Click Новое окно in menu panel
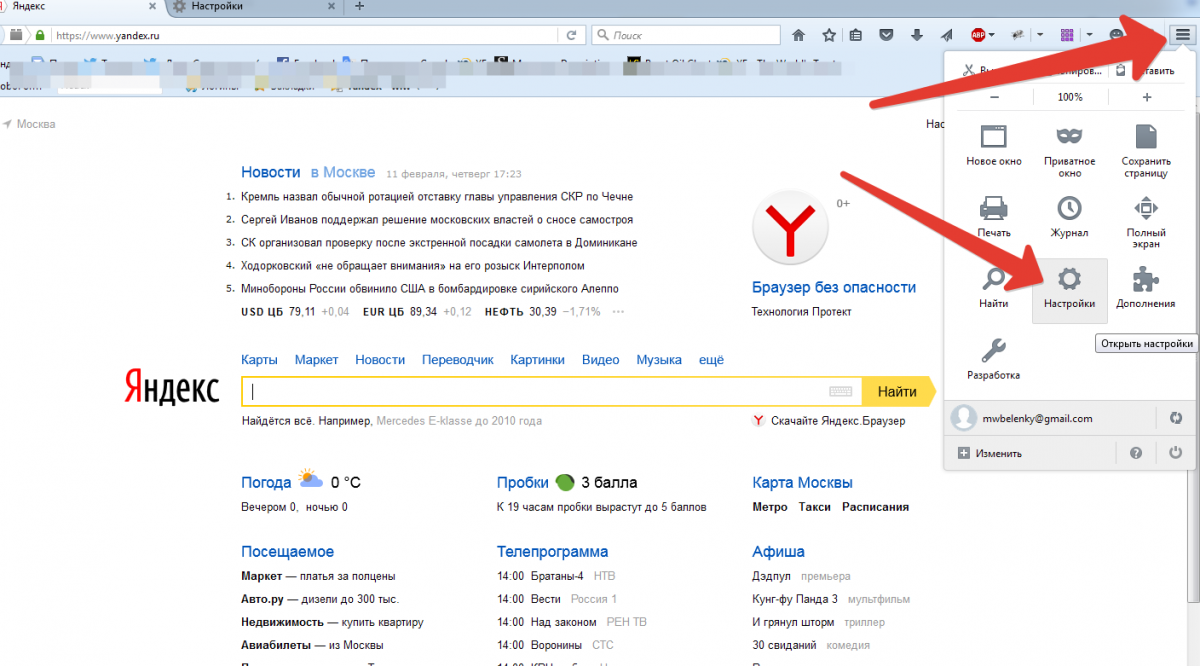Image resolution: width=1200 pixels, height=666 pixels. (993, 145)
